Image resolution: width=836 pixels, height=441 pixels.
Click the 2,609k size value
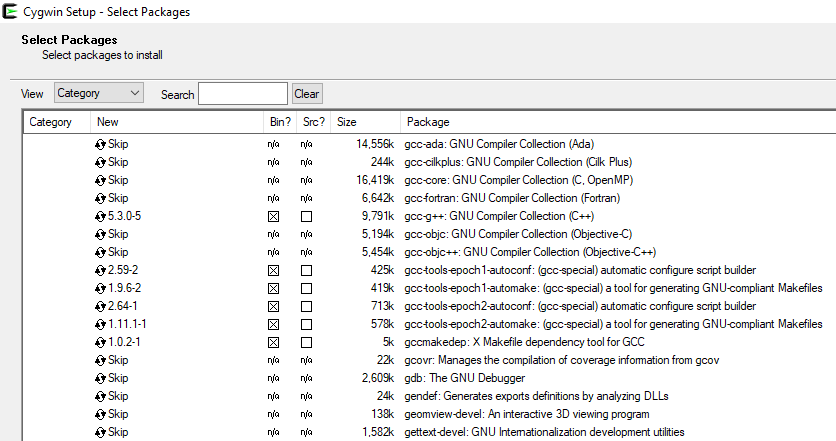(x=378, y=378)
